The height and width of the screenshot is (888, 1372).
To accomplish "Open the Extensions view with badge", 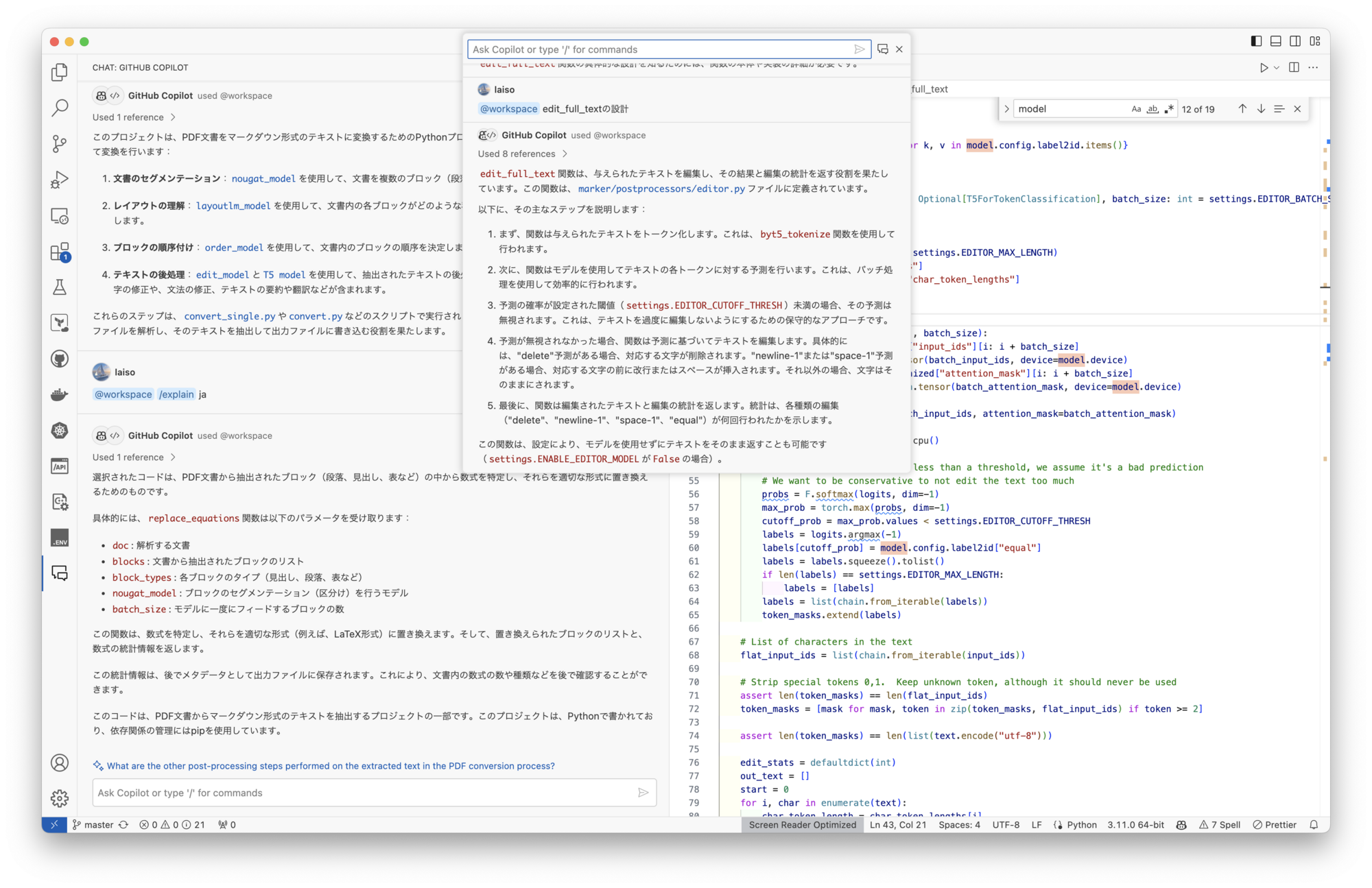I will [60, 252].
